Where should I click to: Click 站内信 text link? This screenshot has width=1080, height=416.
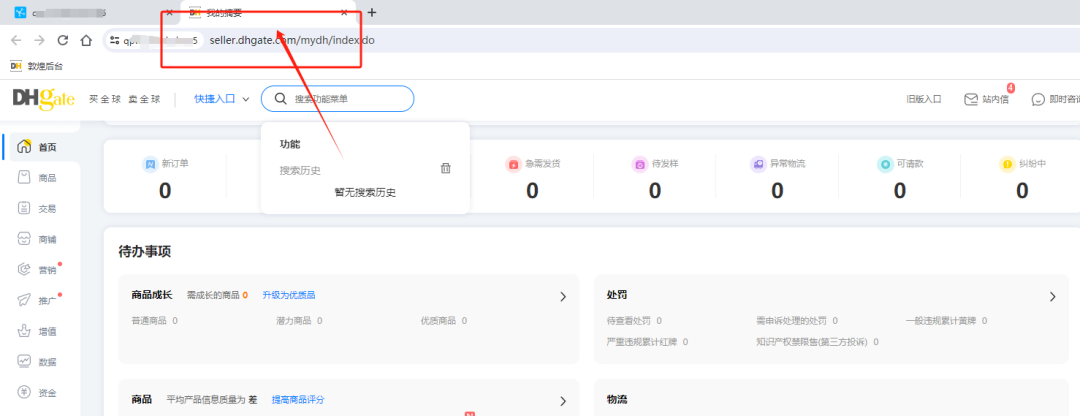996,99
